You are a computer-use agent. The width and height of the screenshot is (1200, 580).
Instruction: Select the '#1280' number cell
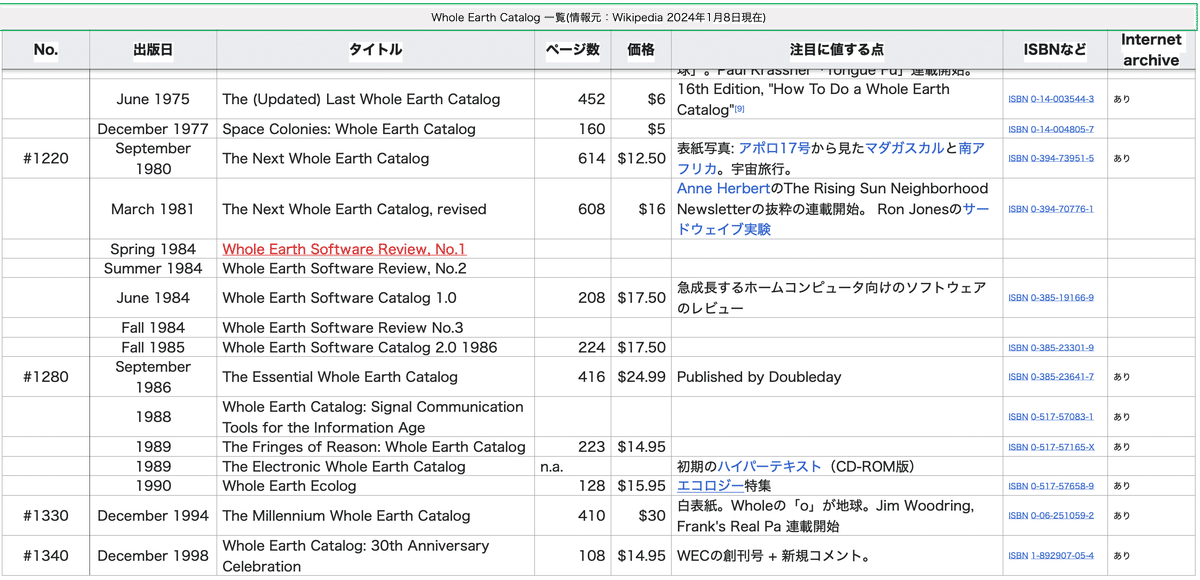click(x=46, y=377)
